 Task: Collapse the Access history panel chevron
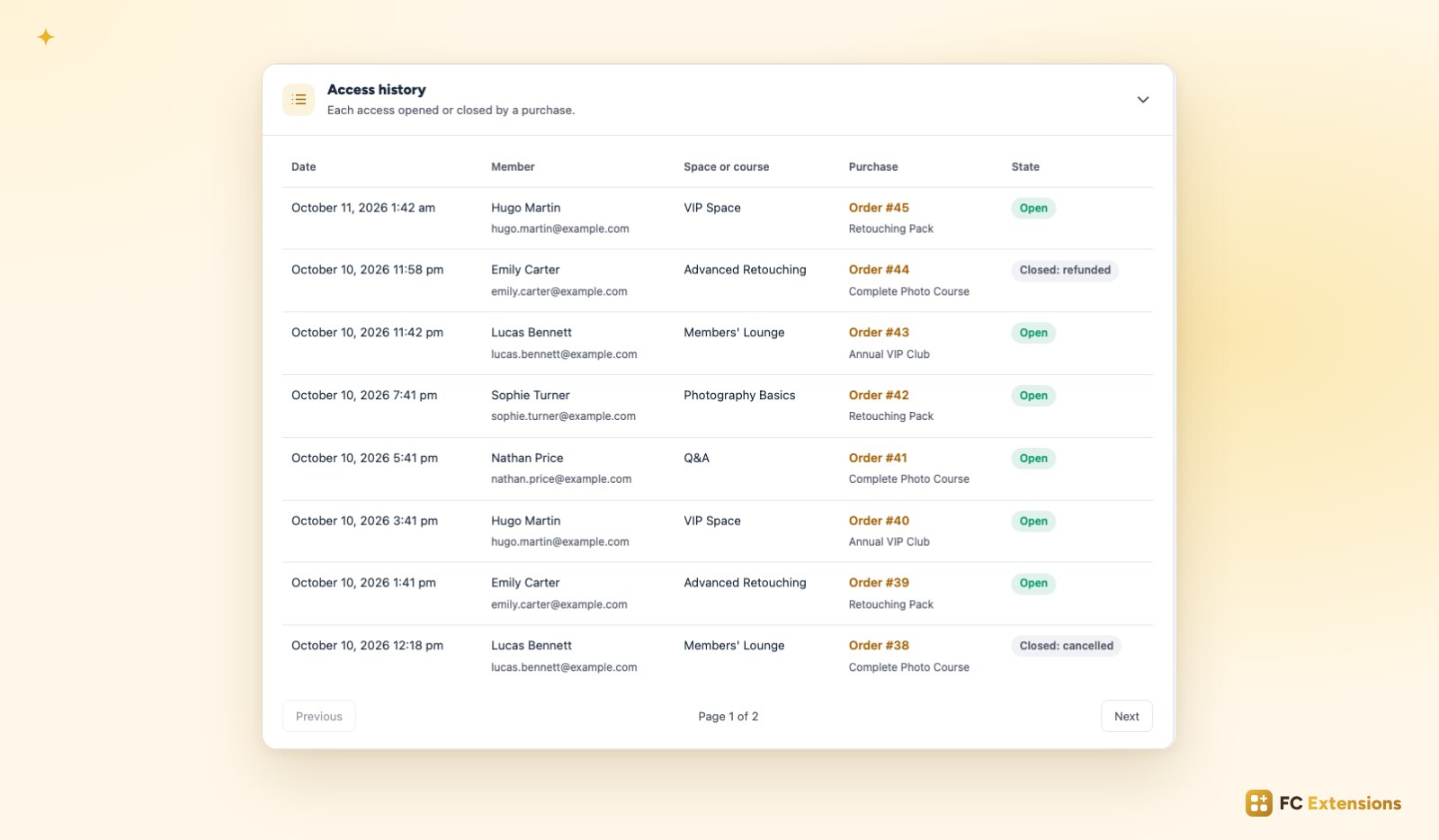pyautogui.click(x=1142, y=100)
